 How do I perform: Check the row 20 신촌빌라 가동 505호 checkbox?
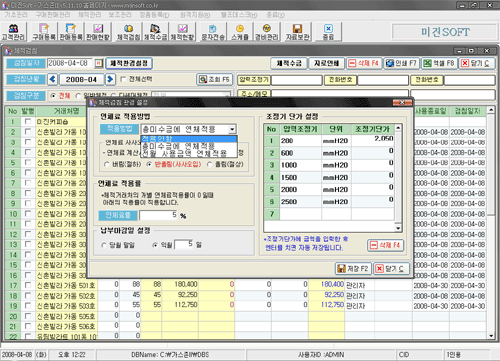tap(28, 316)
